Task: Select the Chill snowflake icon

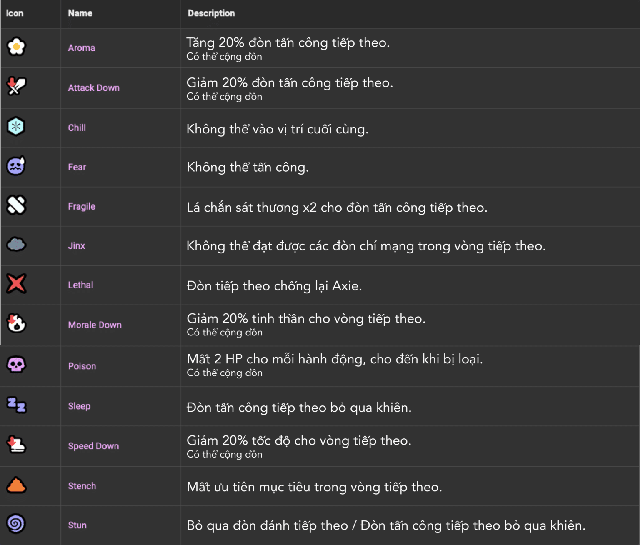Action: point(16,126)
